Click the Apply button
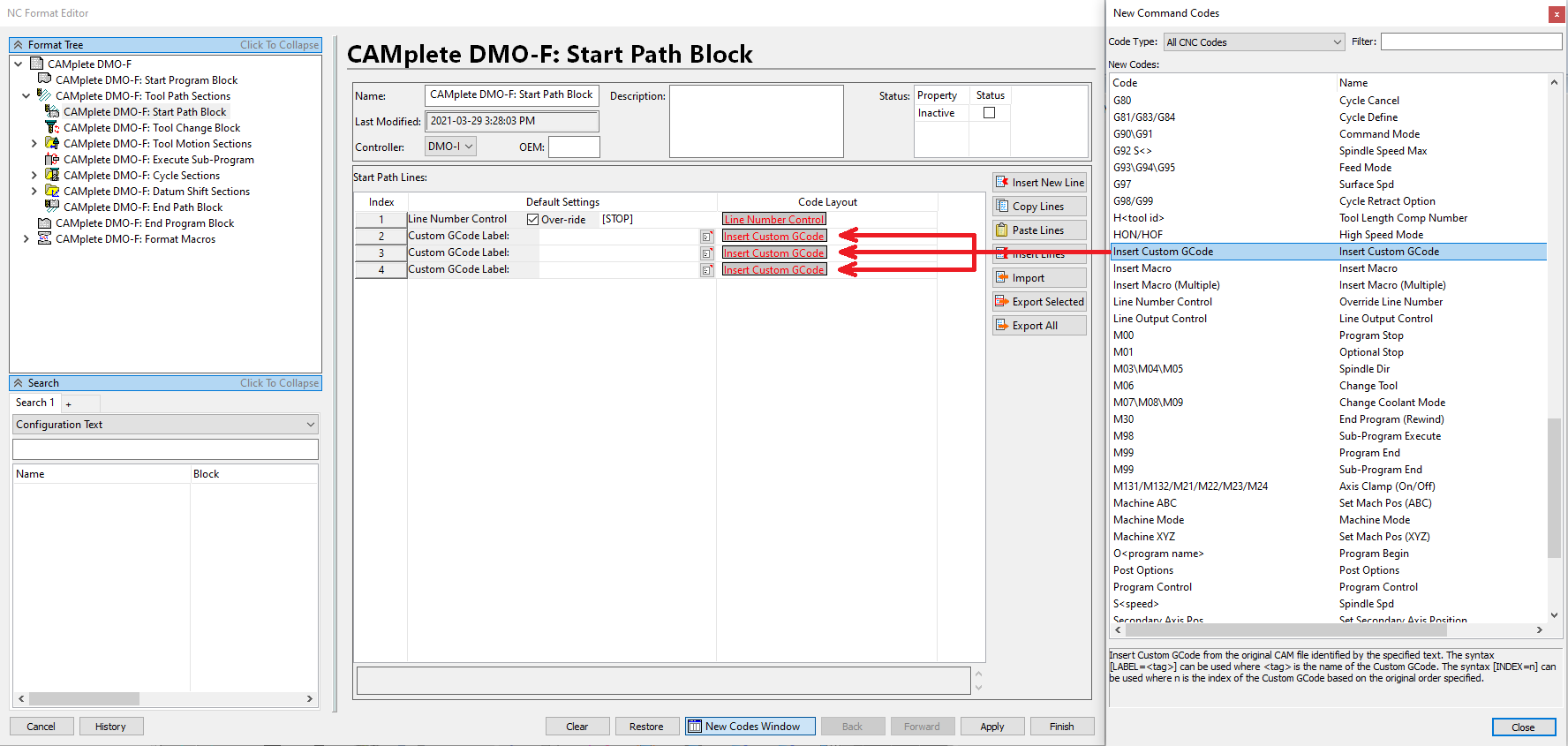The width and height of the screenshot is (1568, 746). tap(992, 727)
